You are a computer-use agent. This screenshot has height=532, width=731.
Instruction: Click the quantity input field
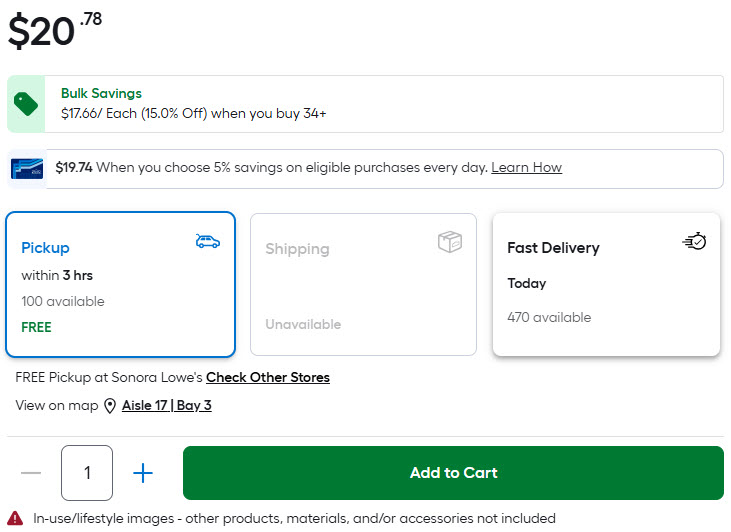click(x=87, y=473)
